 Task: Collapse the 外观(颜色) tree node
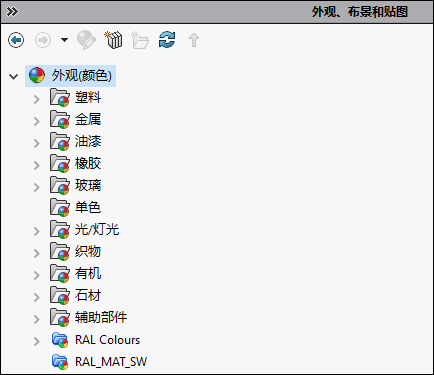[14, 77]
